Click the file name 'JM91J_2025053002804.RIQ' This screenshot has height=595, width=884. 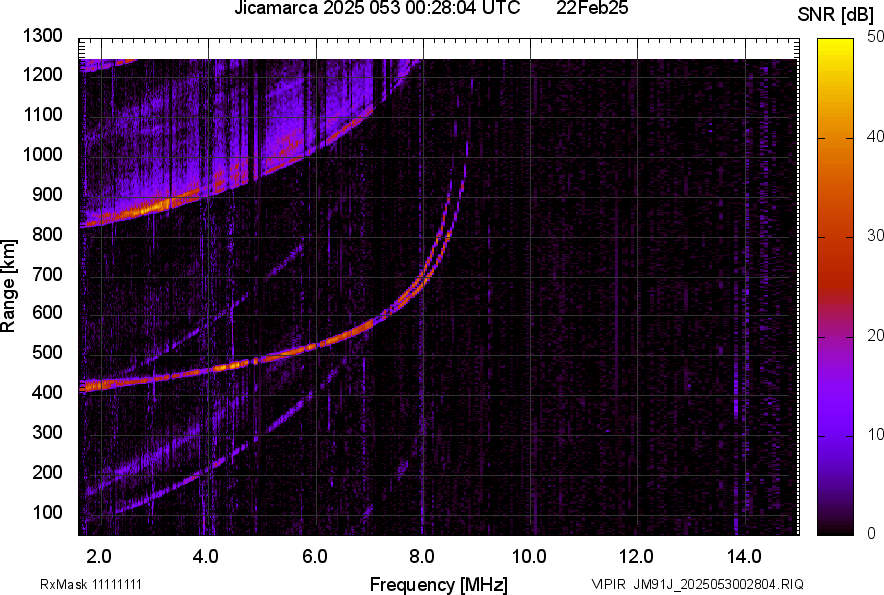click(719, 584)
